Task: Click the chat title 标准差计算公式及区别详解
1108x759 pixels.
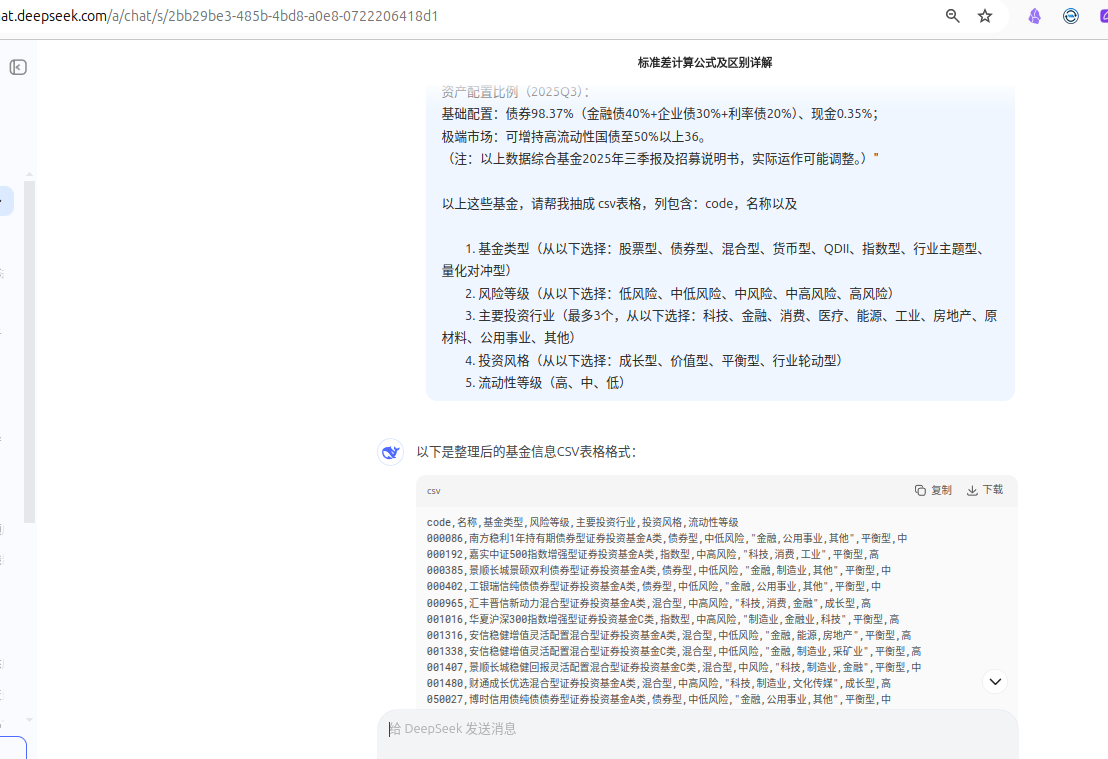Action: [x=705, y=63]
